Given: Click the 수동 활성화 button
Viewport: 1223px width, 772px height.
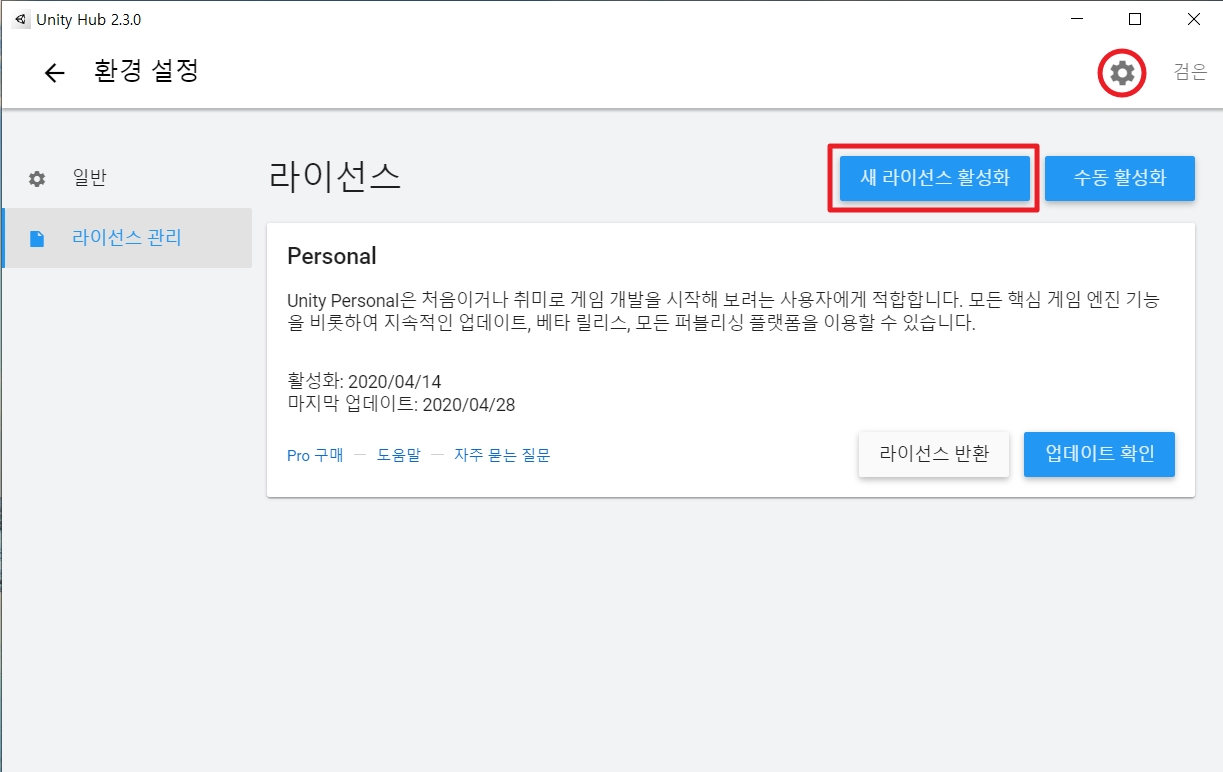Looking at the screenshot, I should pos(1120,178).
